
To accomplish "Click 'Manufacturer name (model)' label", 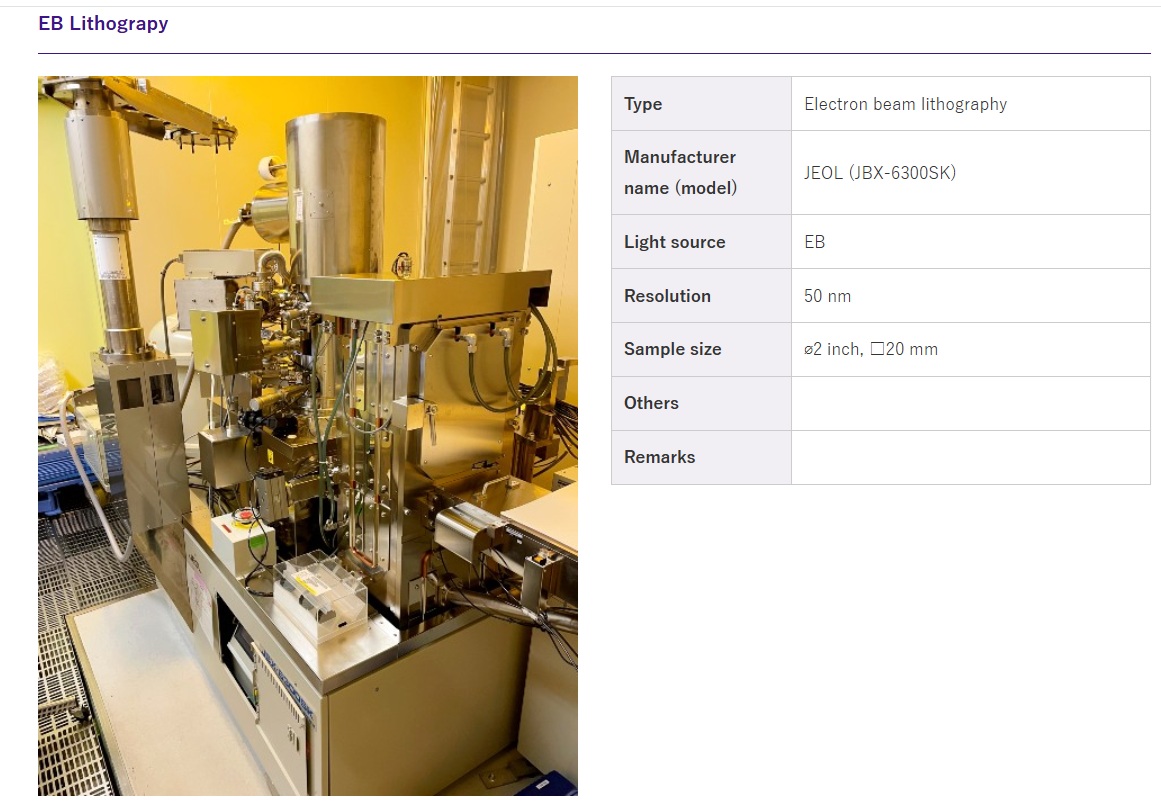I will (x=680, y=172).
